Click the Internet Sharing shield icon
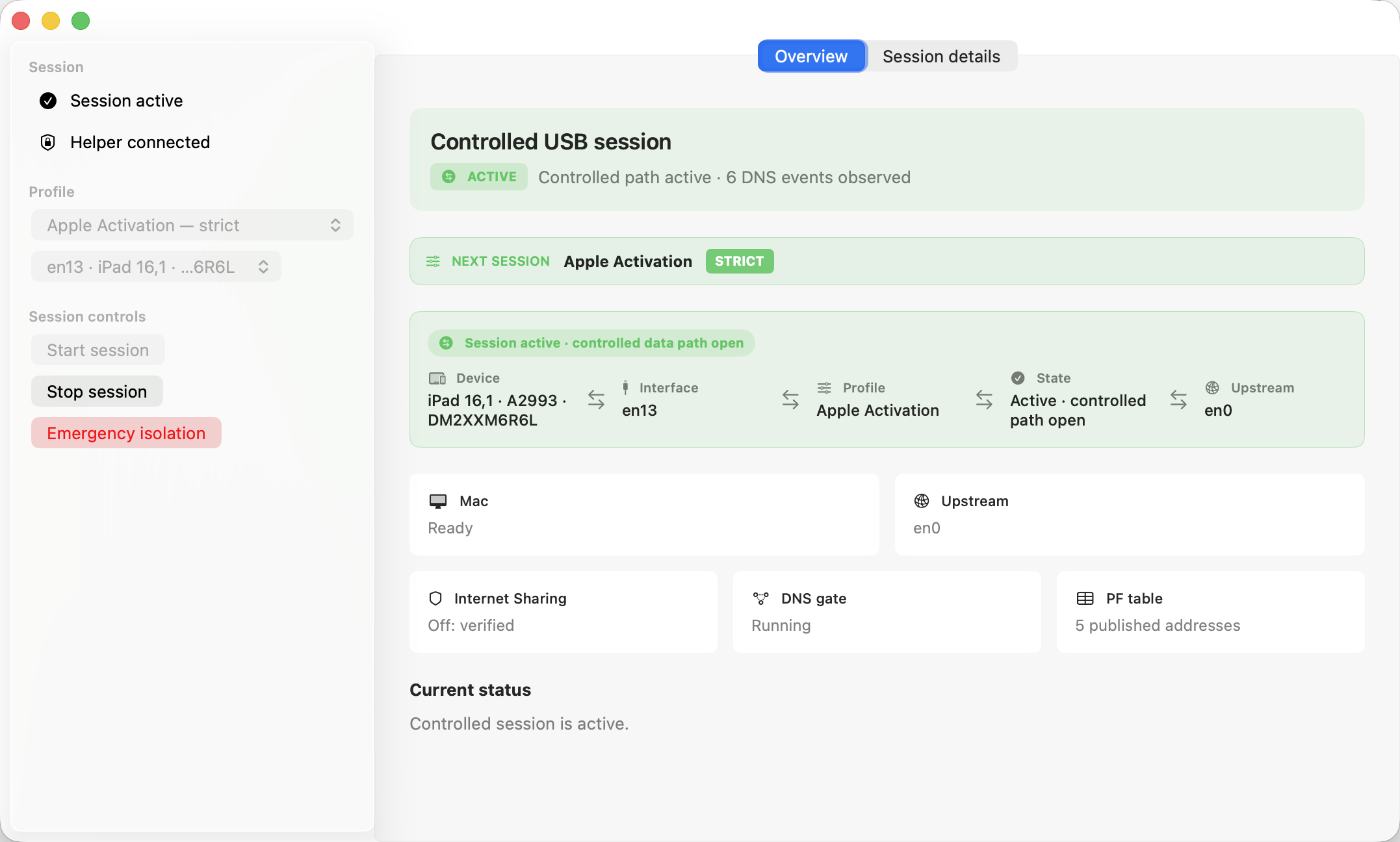1400x842 pixels. [x=435, y=598]
